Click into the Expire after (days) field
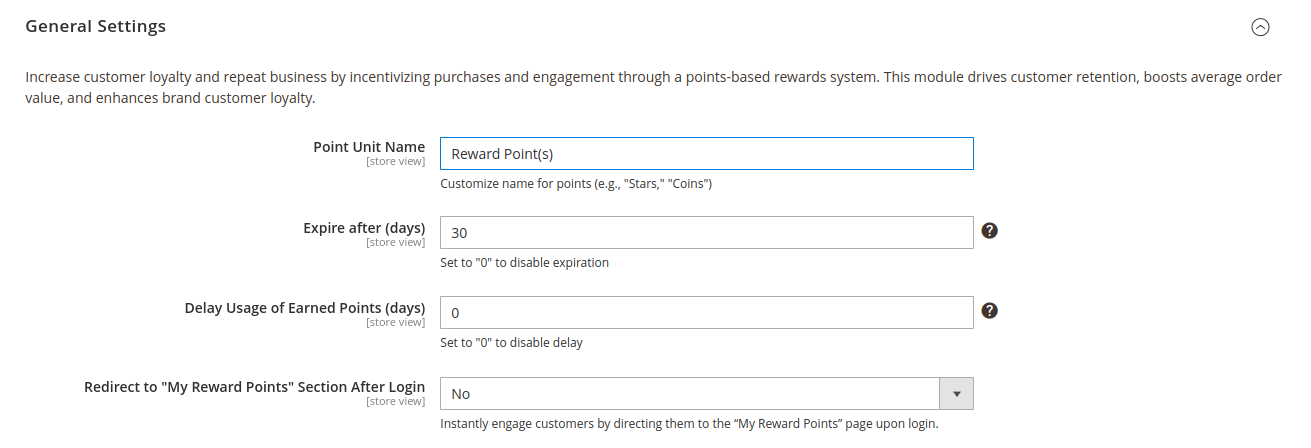 706,233
